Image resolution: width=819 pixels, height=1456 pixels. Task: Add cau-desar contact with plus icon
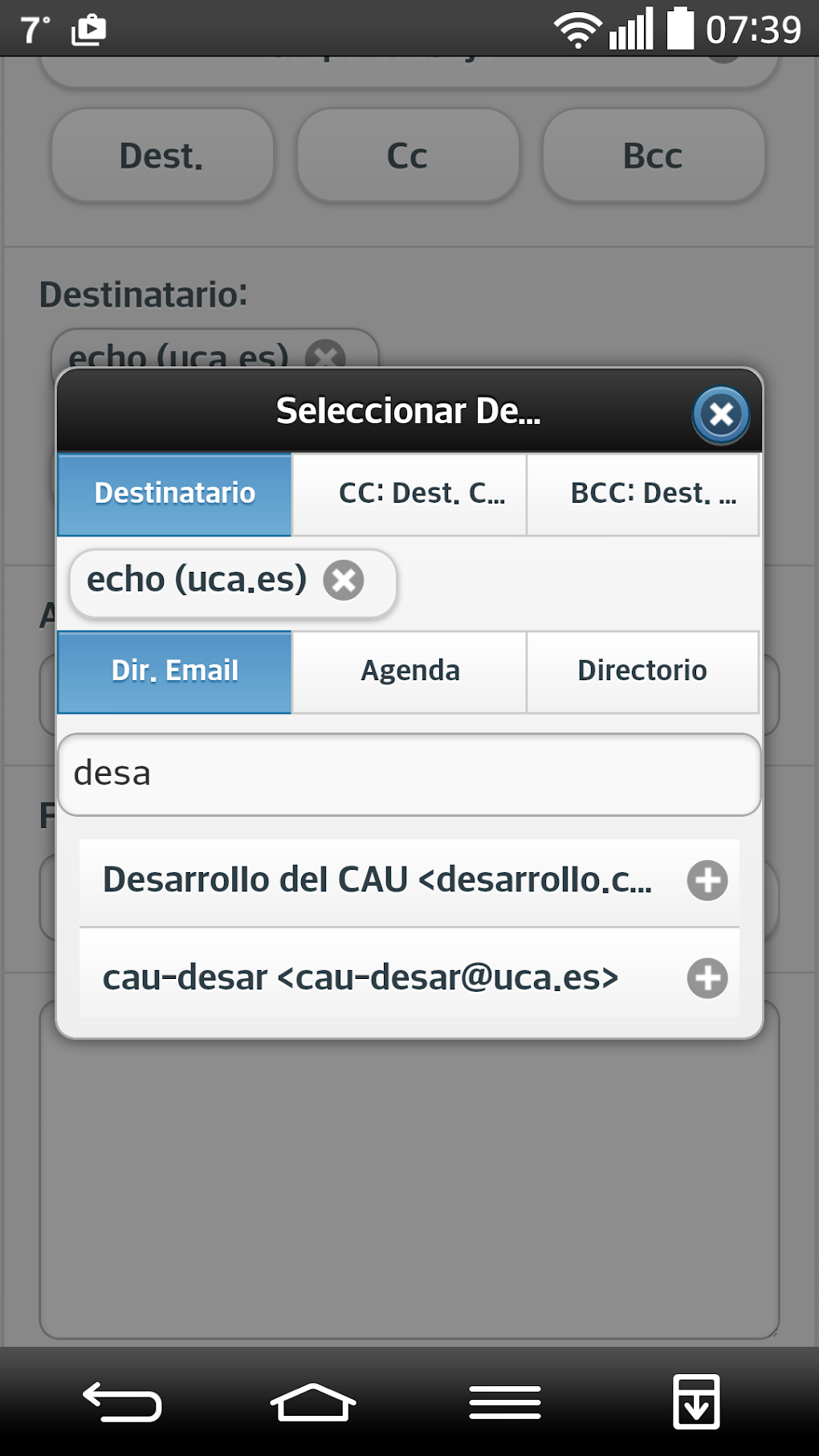click(707, 978)
